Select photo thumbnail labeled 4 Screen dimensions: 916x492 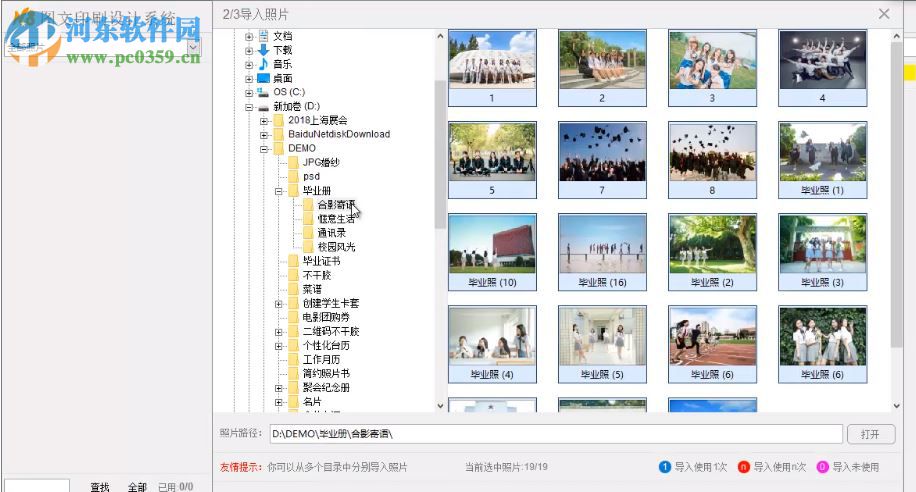[823, 68]
